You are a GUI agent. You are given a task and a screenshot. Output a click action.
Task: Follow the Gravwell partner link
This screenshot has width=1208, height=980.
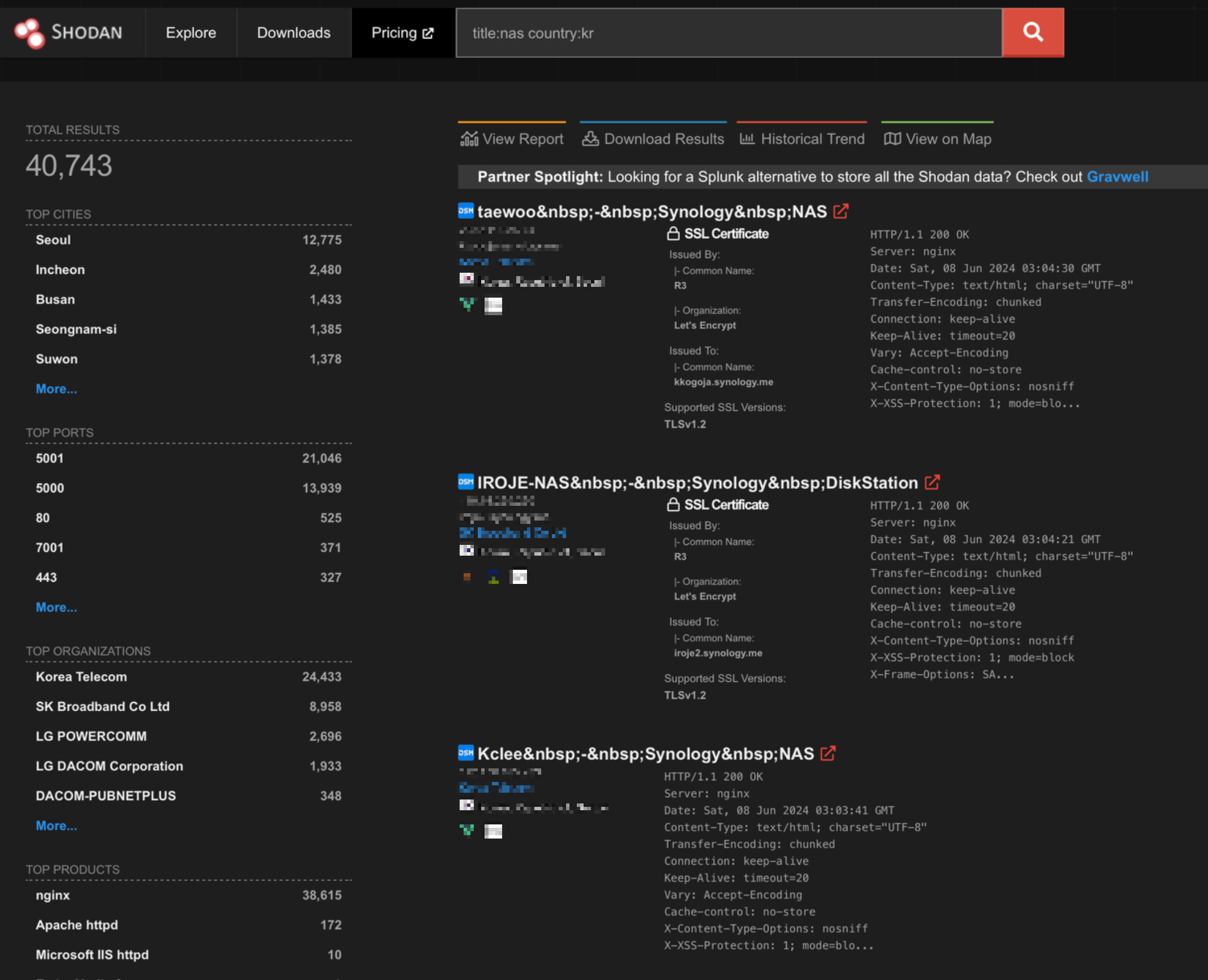click(x=1117, y=177)
